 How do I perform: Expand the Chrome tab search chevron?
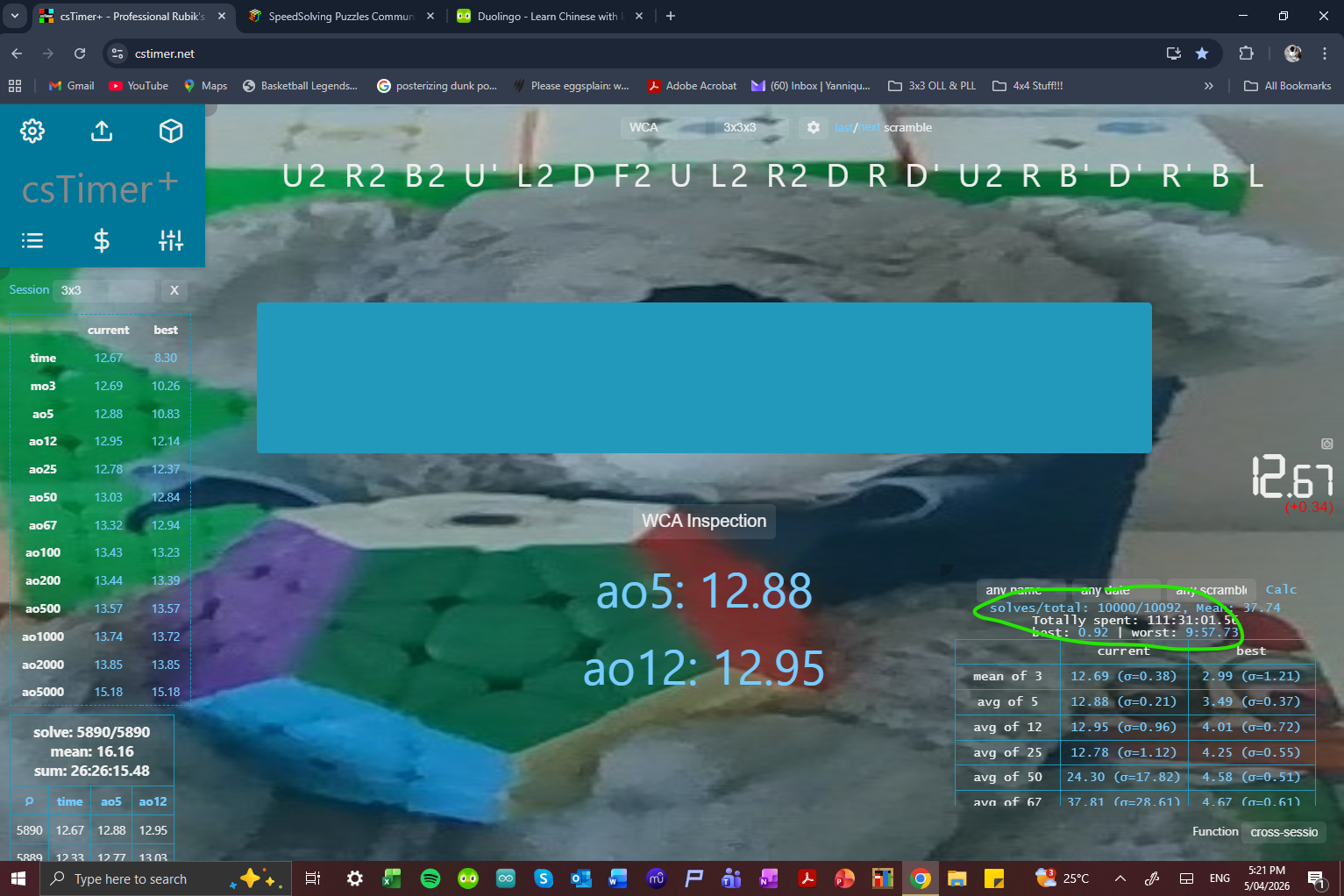pos(15,16)
